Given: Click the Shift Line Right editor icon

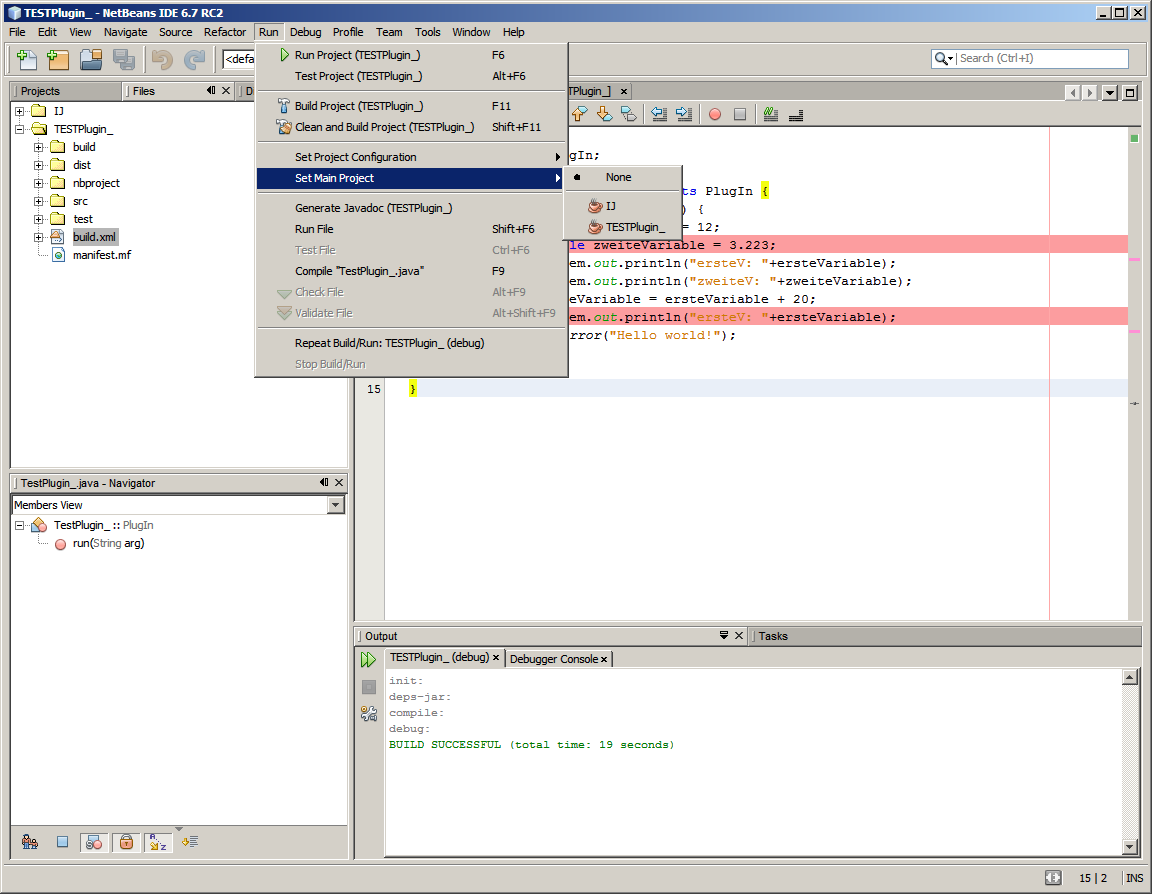Looking at the screenshot, I should click(x=684, y=114).
